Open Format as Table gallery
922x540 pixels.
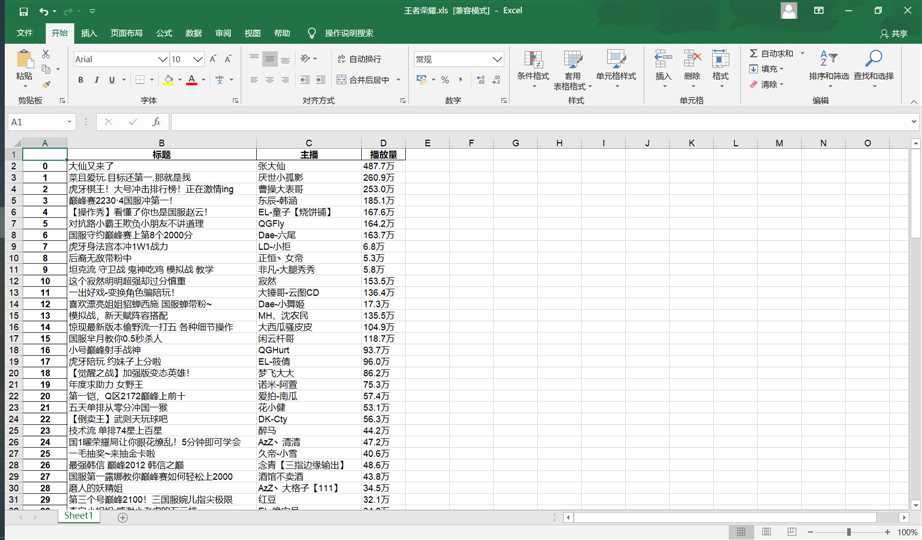click(573, 70)
